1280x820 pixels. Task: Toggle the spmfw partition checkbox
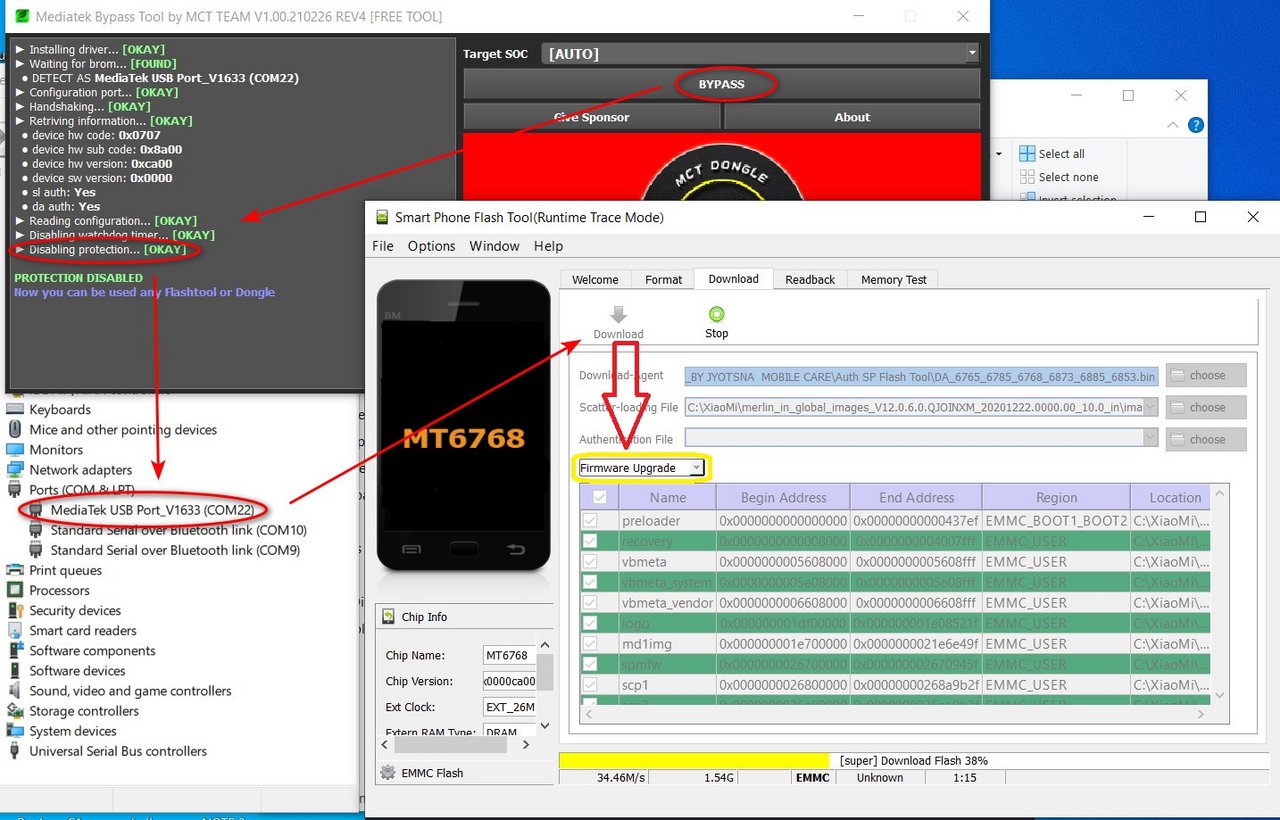coord(590,664)
